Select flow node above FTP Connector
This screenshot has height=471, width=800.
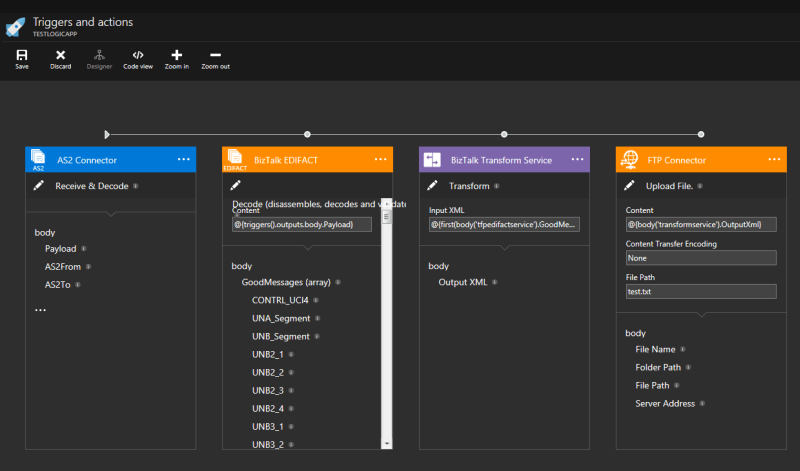coord(701,134)
